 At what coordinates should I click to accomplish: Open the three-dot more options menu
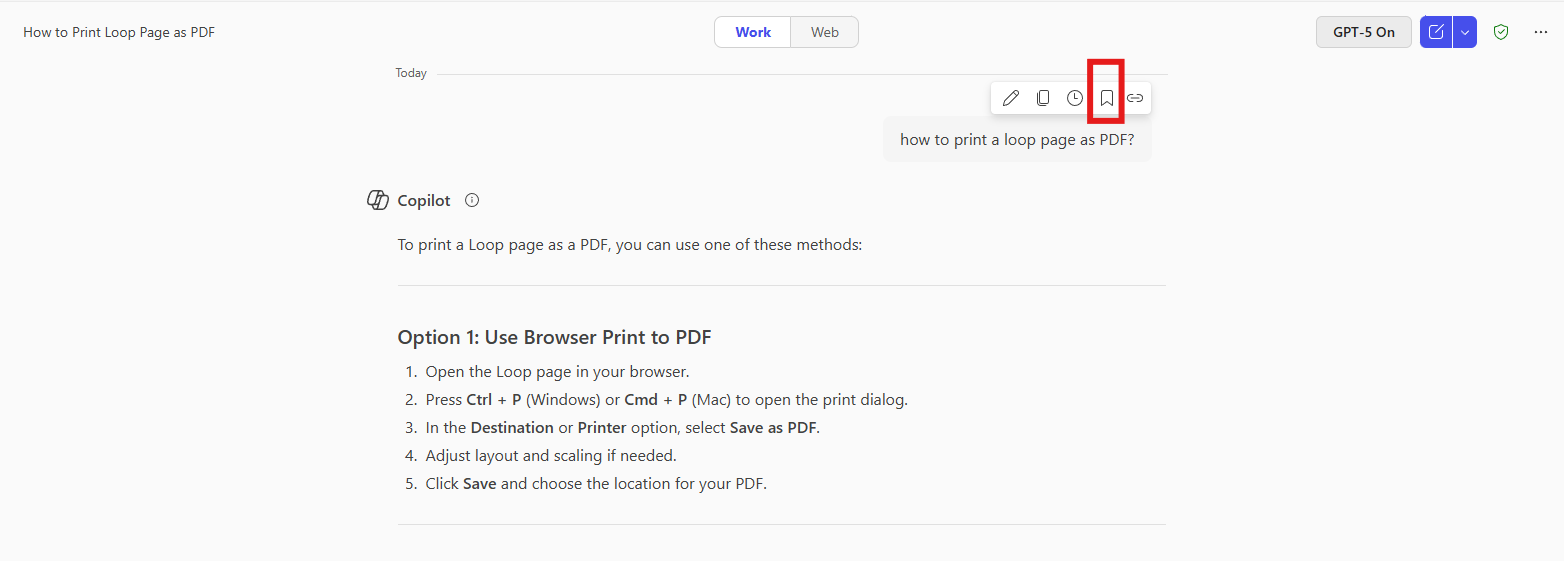pos(1541,32)
